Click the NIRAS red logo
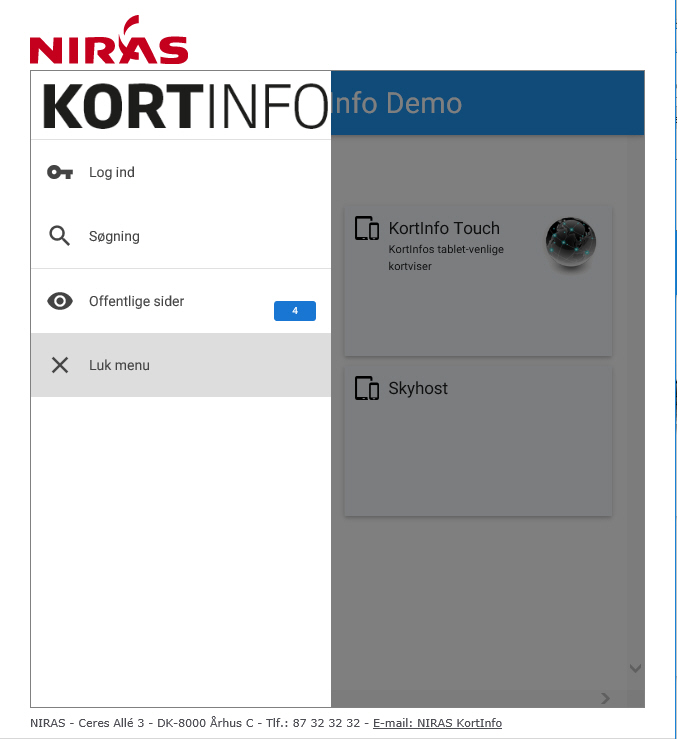The image size is (677, 739). coord(109,40)
